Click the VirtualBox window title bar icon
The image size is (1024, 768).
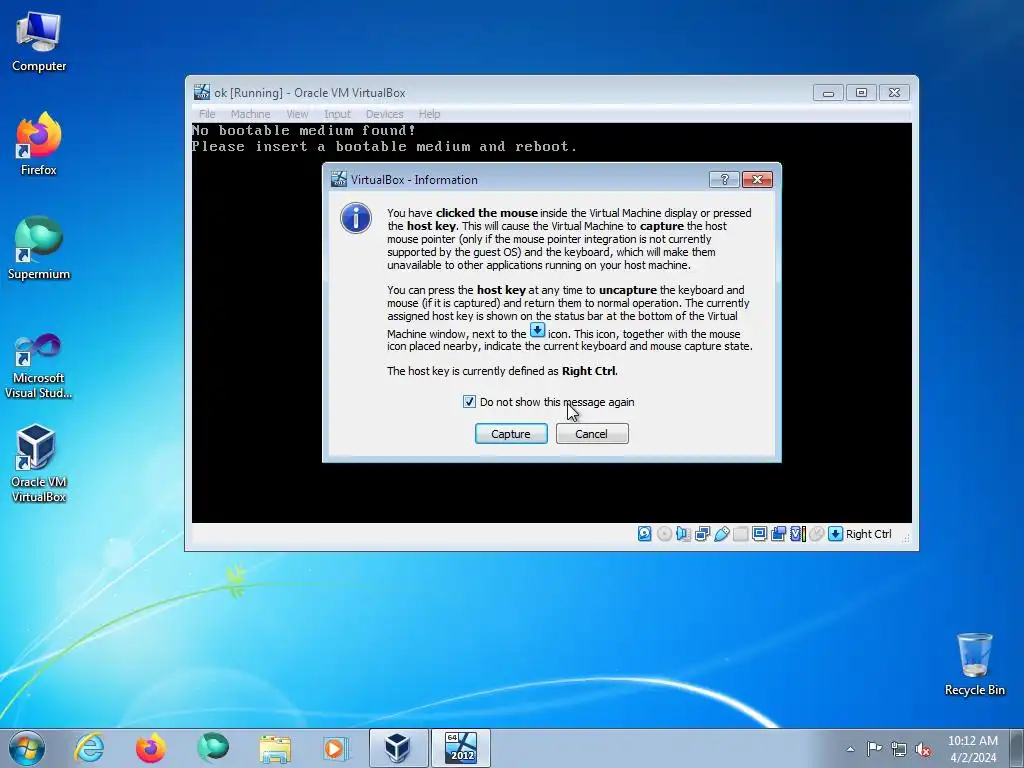click(202, 92)
